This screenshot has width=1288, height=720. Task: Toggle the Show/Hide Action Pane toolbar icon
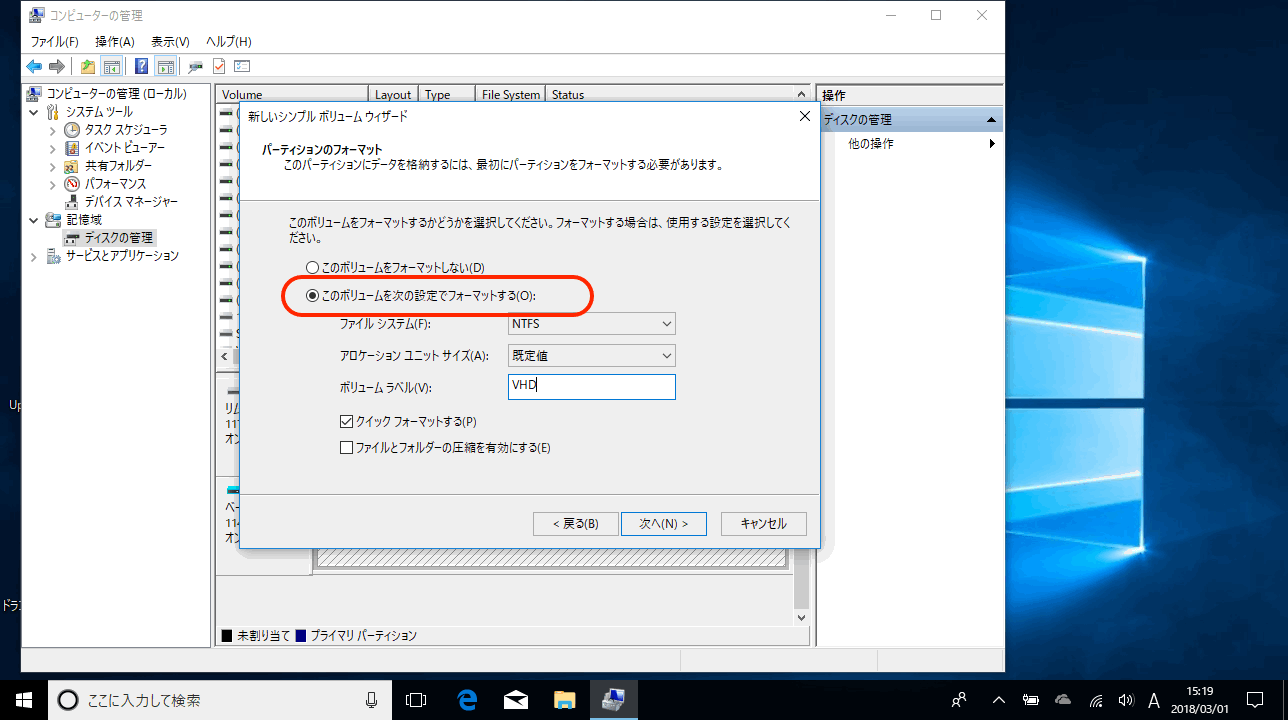(x=165, y=67)
